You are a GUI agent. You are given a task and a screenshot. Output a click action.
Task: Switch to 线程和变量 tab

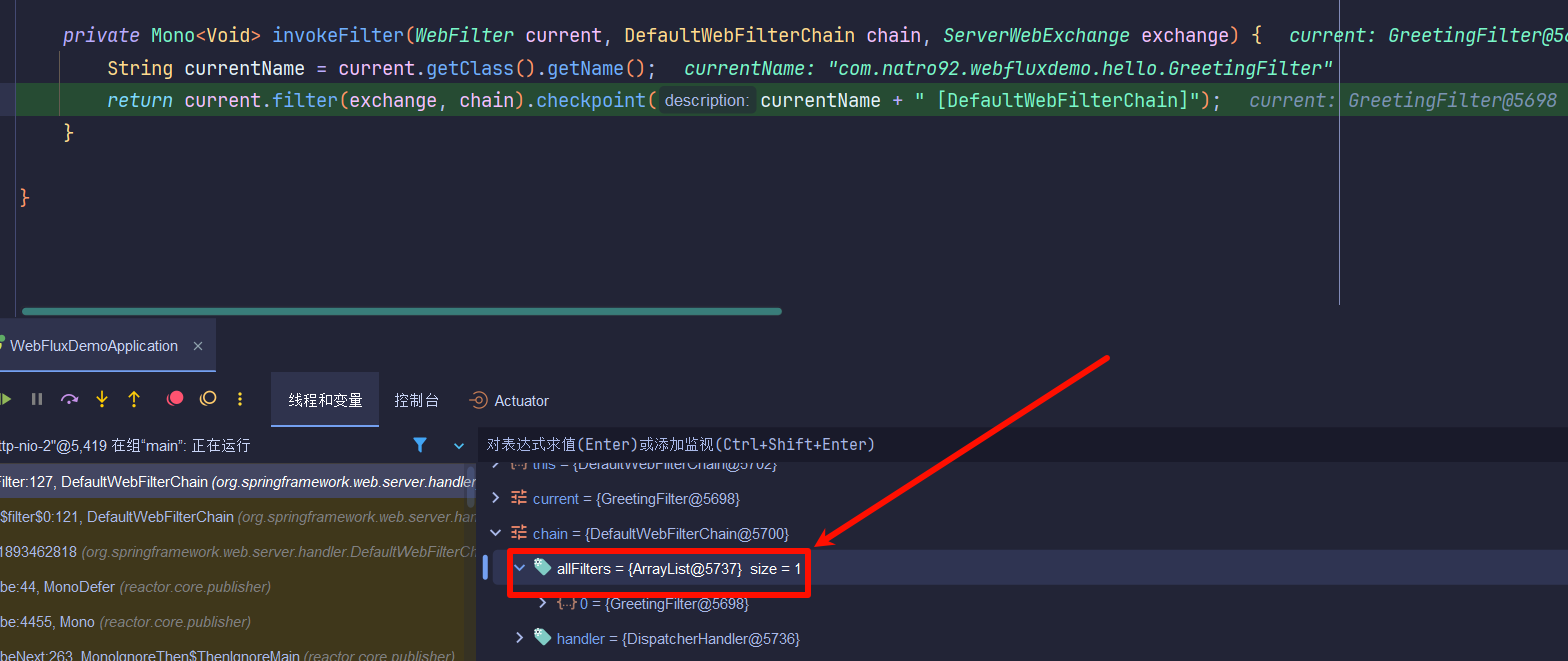[325, 400]
